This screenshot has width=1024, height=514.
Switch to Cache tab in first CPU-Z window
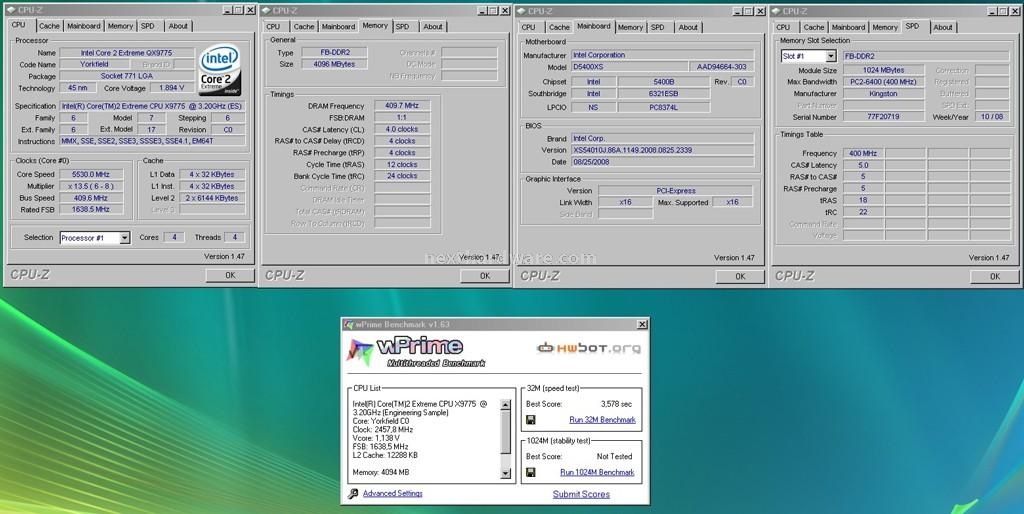pos(49,26)
